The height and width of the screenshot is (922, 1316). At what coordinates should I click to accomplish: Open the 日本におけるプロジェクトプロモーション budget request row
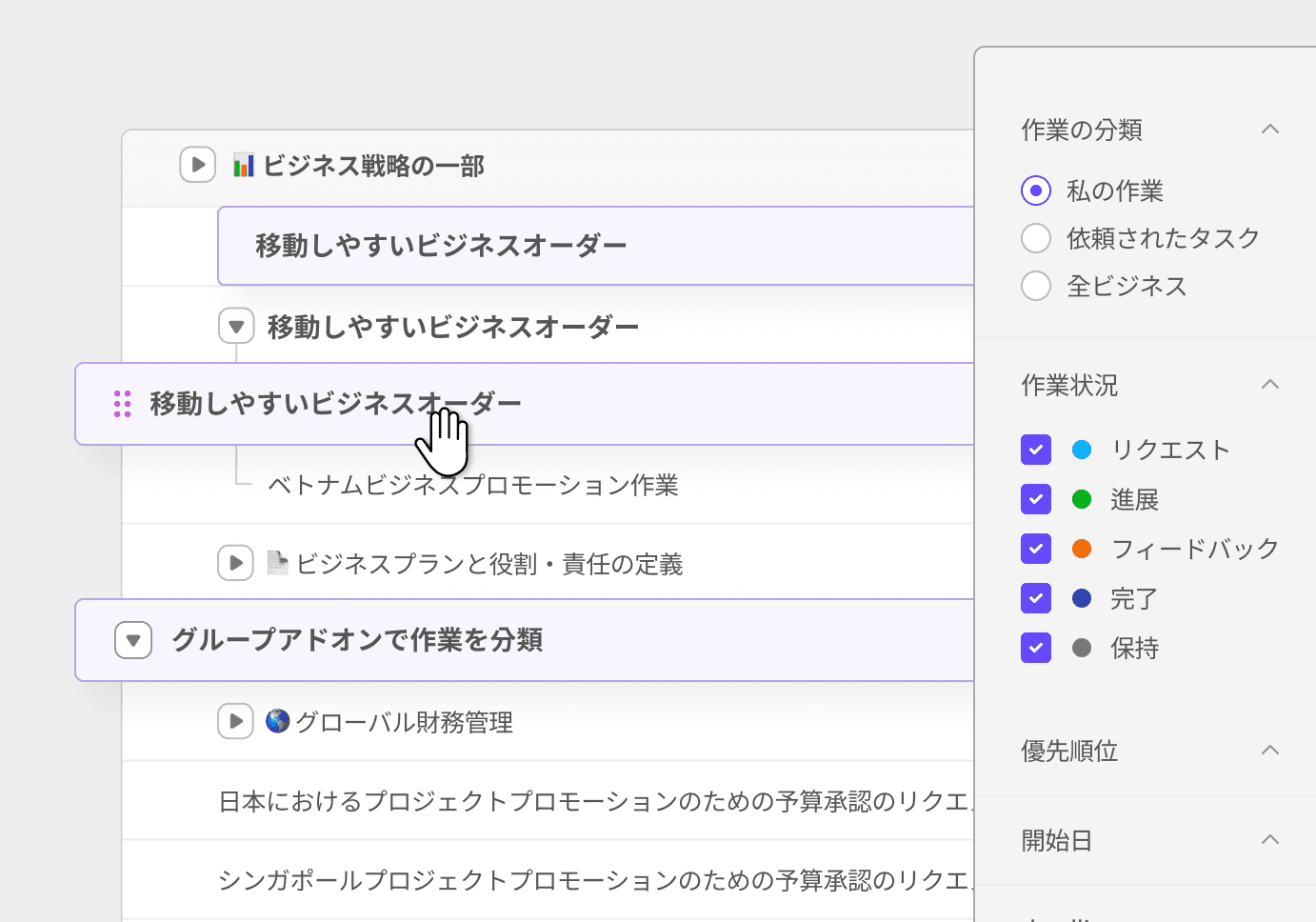(548, 801)
